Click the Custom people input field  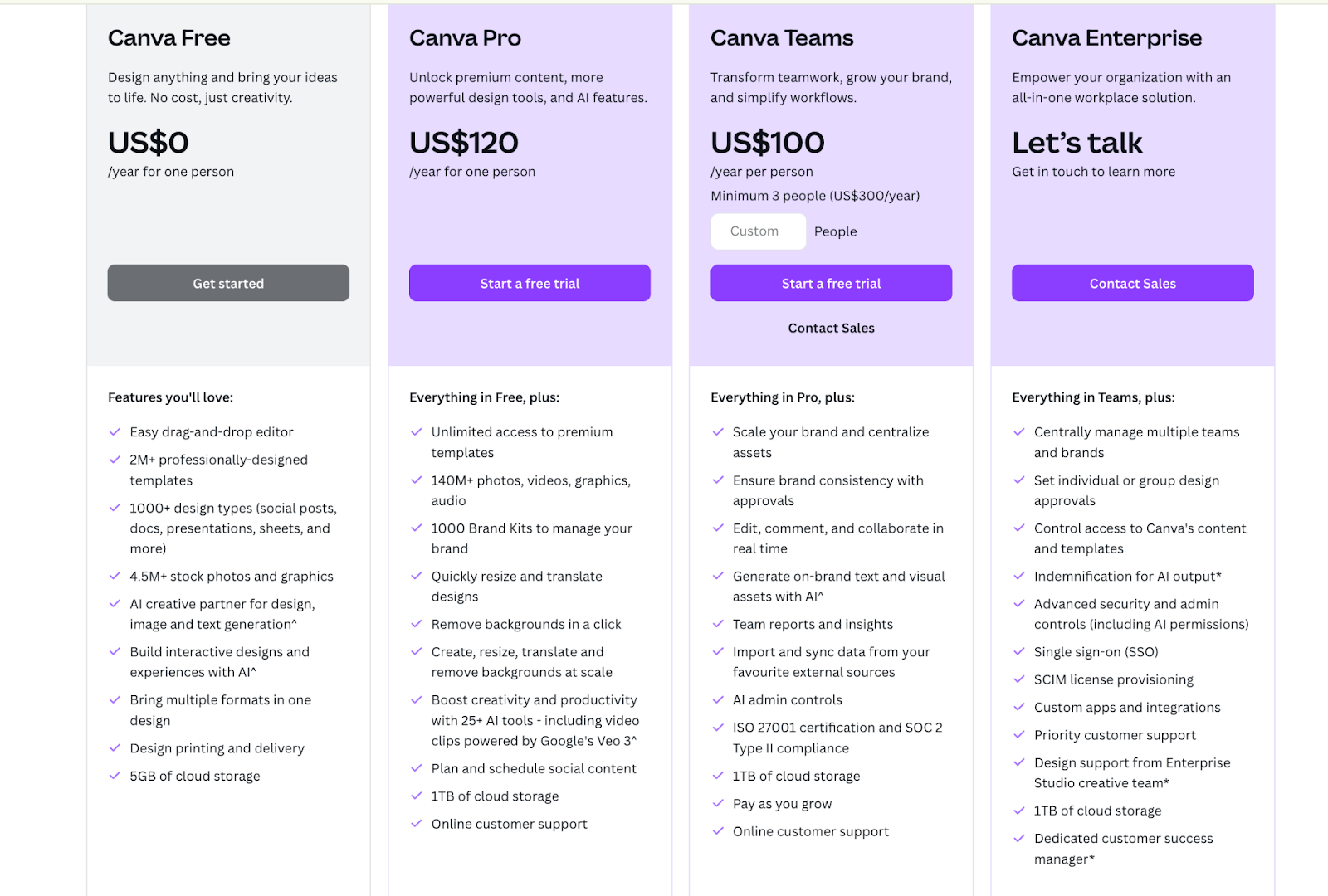758,231
